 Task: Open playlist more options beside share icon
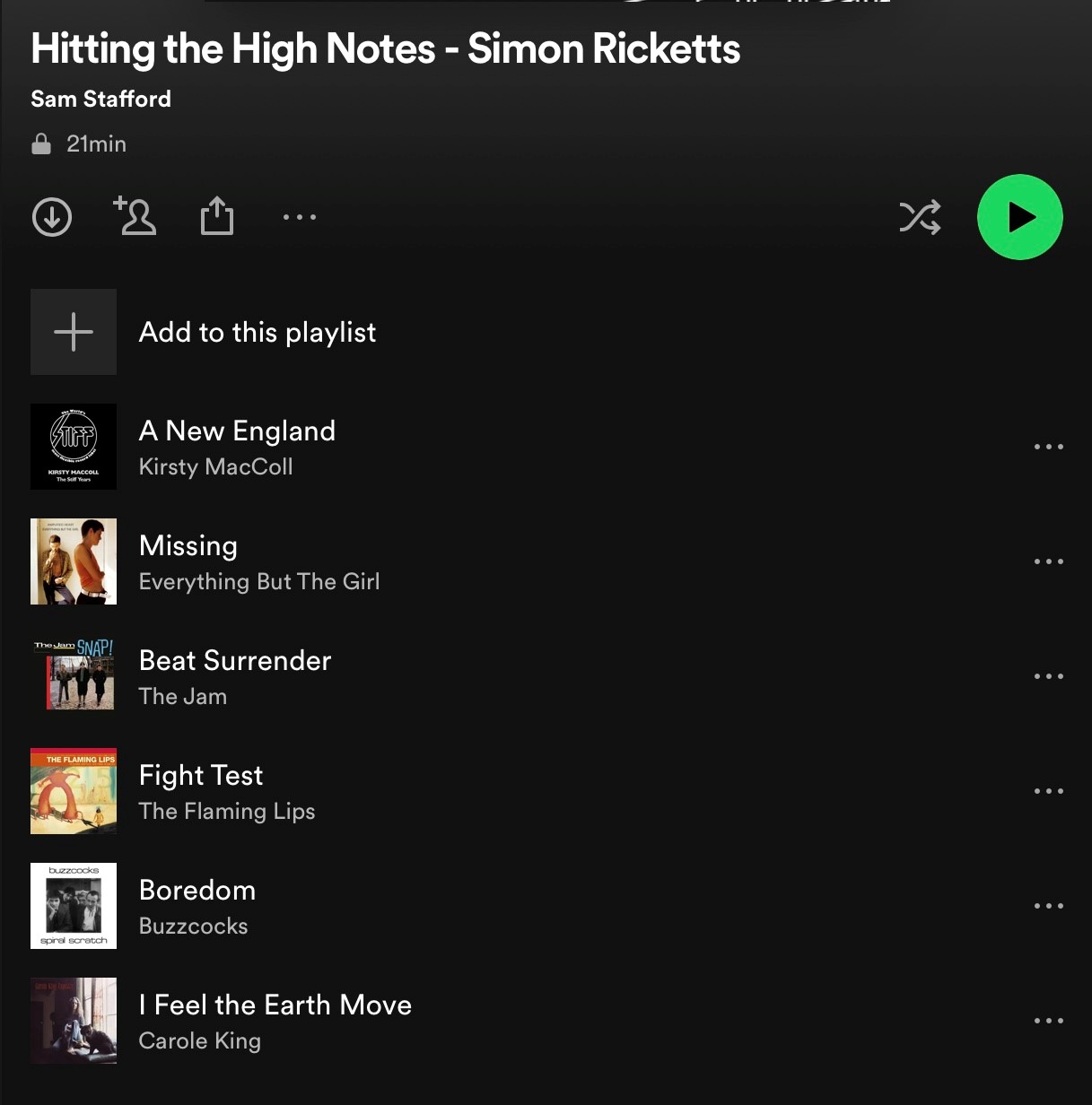(x=300, y=217)
